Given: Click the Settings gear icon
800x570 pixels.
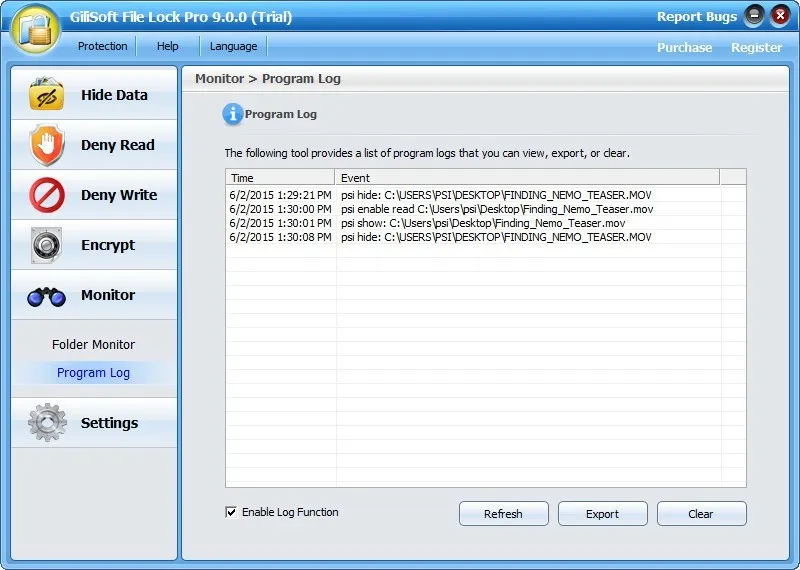Looking at the screenshot, I should [47, 423].
